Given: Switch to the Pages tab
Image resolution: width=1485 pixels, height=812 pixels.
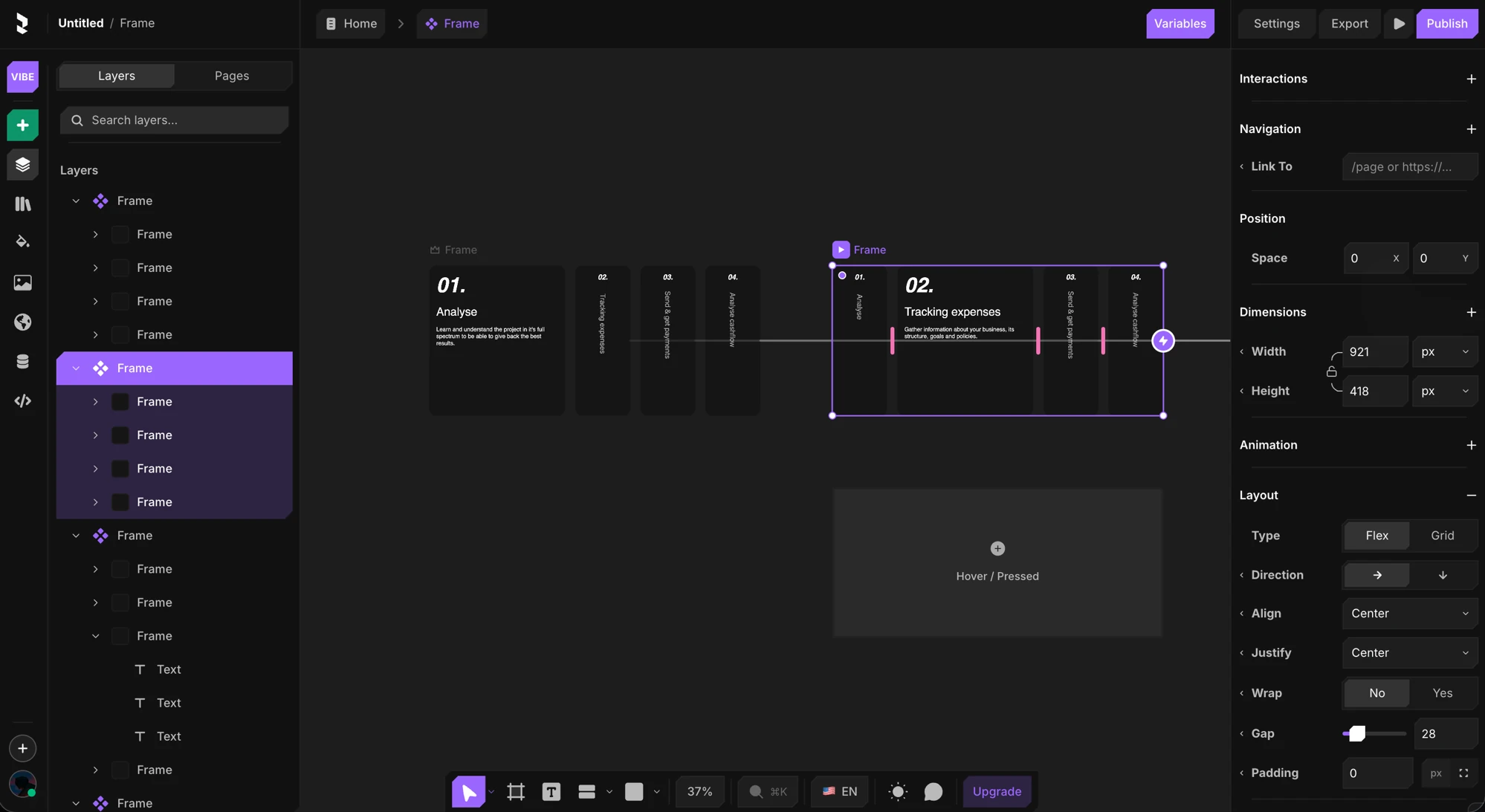Looking at the screenshot, I should coord(232,76).
